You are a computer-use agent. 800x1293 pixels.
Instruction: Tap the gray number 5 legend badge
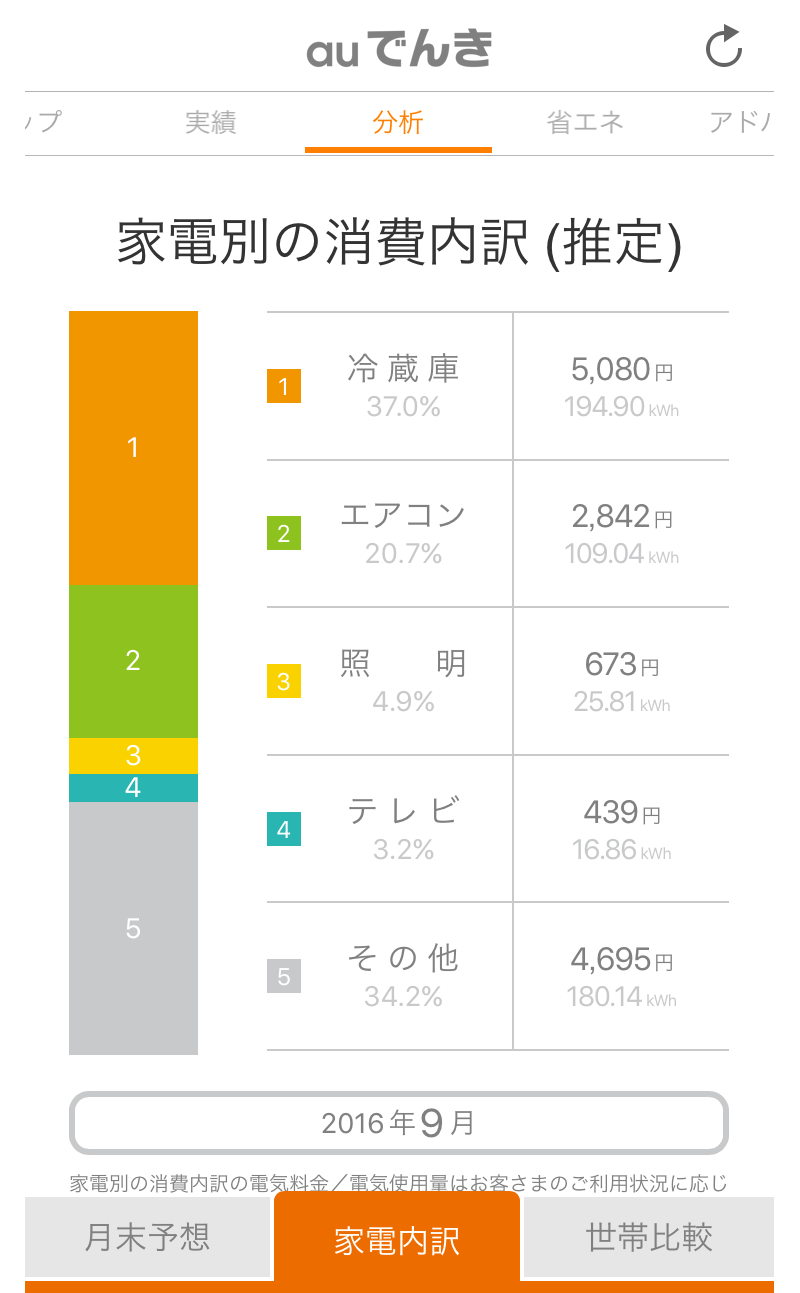pyautogui.click(x=284, y=976)
